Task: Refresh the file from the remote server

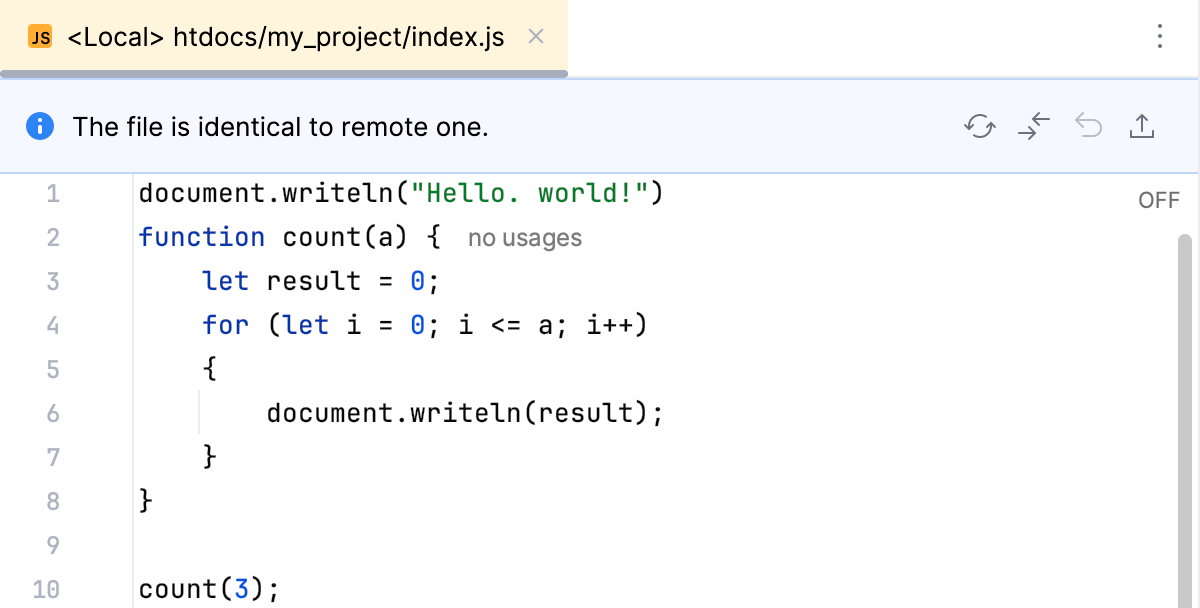Action: [x=980, y=127]
